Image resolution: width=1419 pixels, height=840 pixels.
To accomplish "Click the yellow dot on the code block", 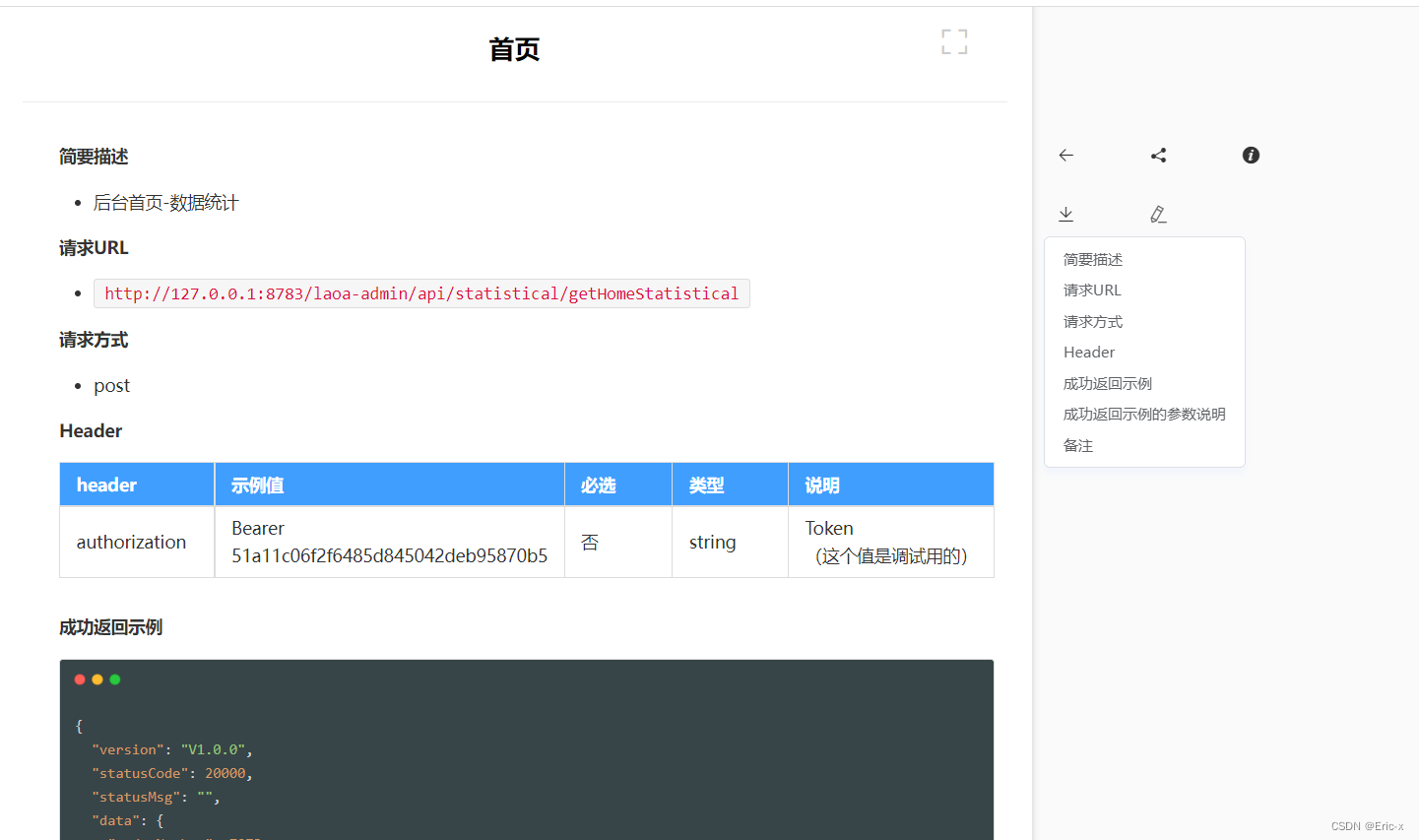I will pos(97,678).
